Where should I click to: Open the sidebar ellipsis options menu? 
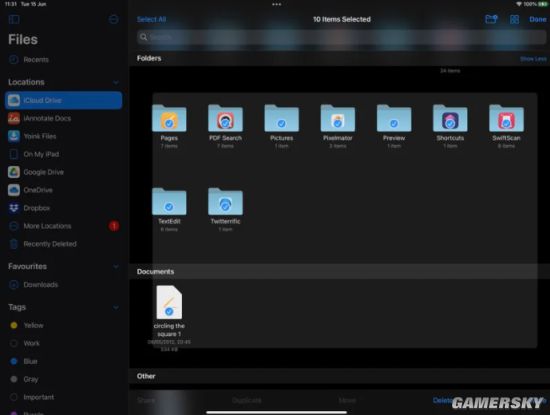tap(113, 19)
